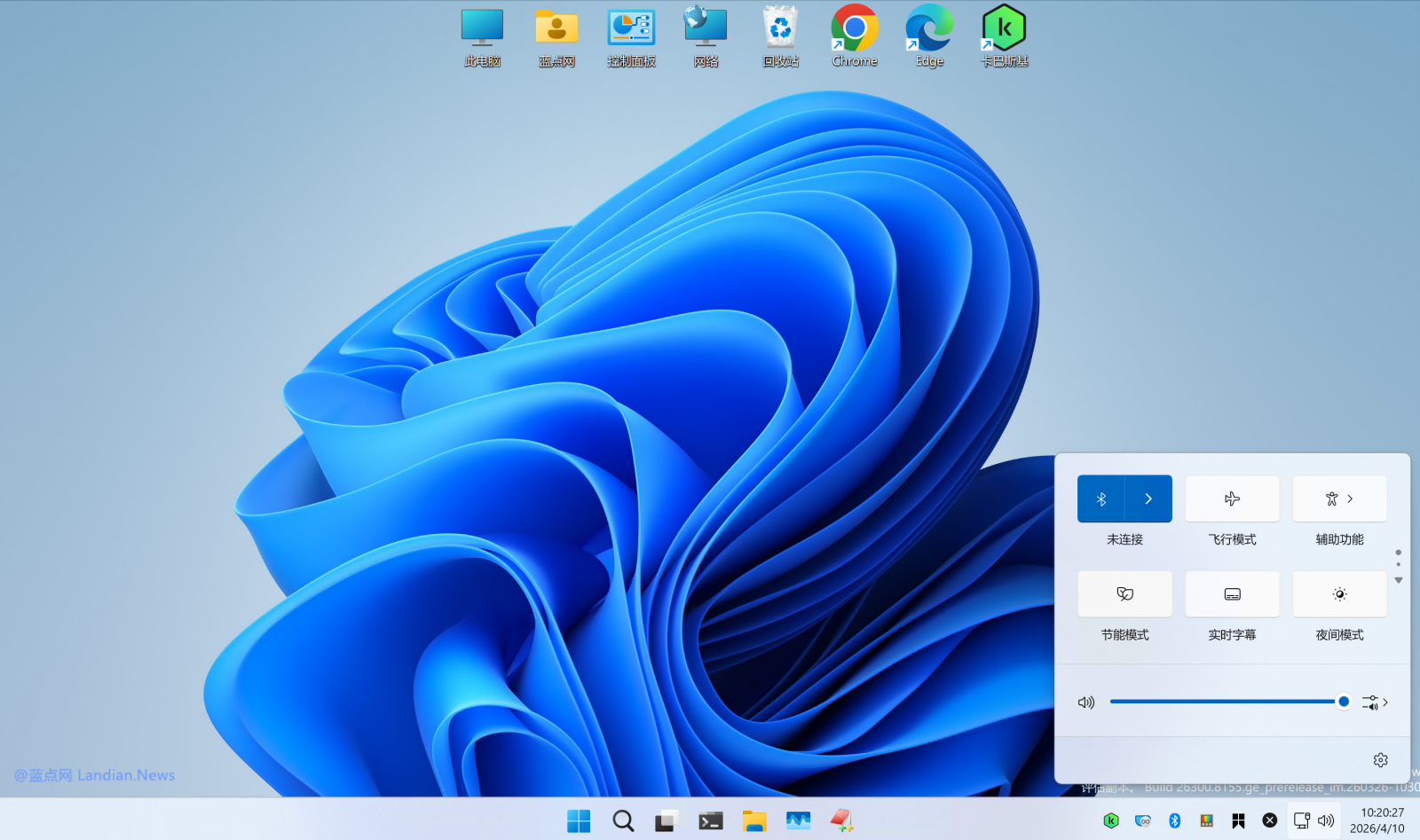Turn on energy saver (节能模式)
This screenshot has height=840, width=1420.
tap(1124, 594)
